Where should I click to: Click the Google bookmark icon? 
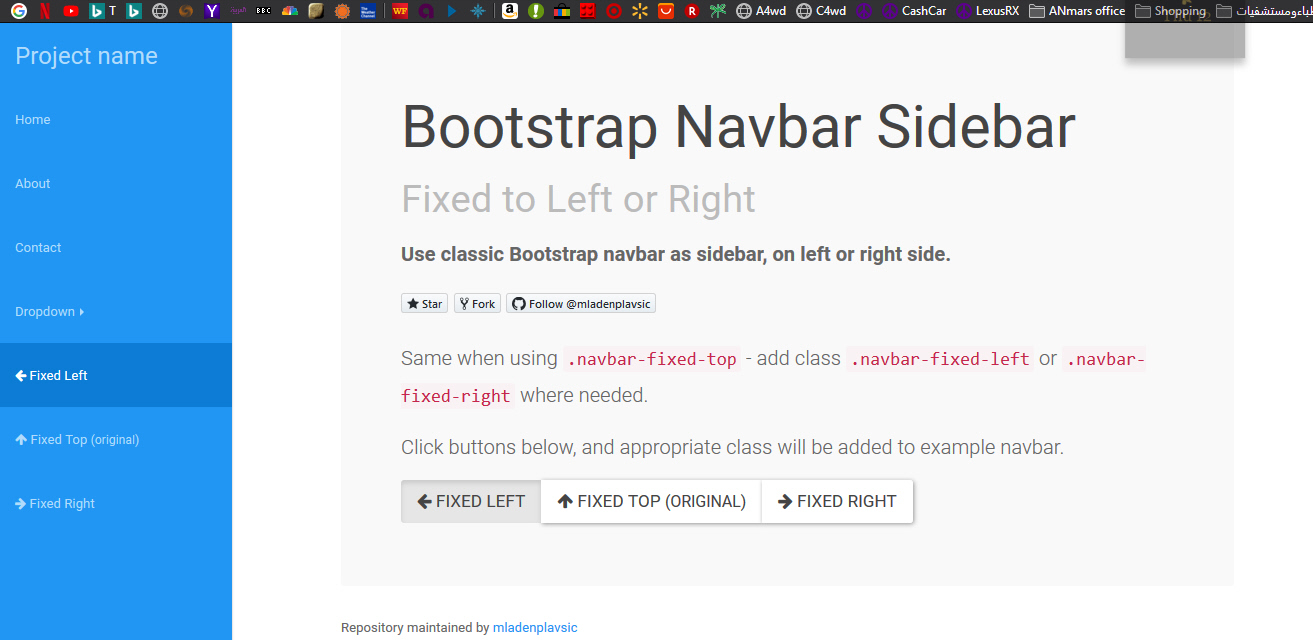click(18, 11)
